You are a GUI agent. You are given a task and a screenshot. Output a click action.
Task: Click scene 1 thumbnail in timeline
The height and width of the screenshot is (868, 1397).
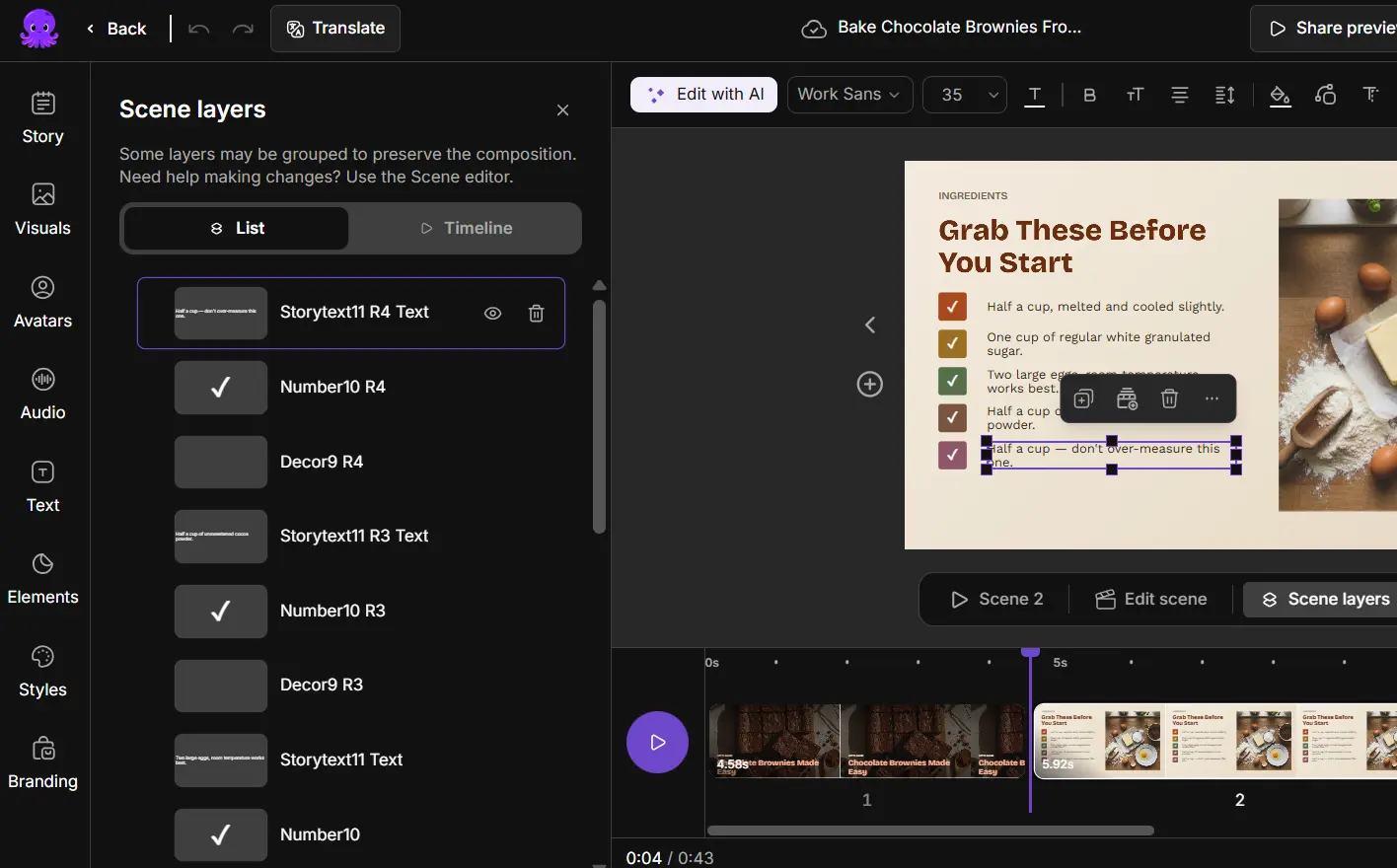point(867,741)
